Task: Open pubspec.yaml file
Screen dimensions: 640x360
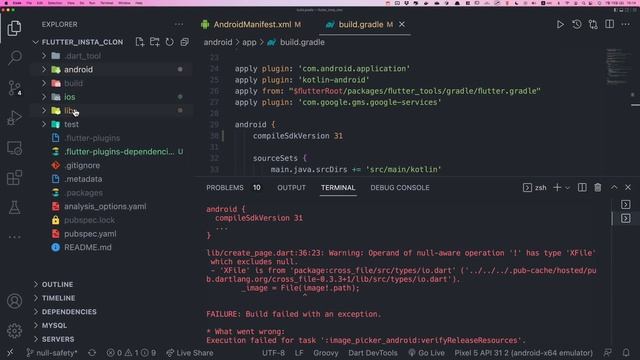Action: click(x=90, y=234)
